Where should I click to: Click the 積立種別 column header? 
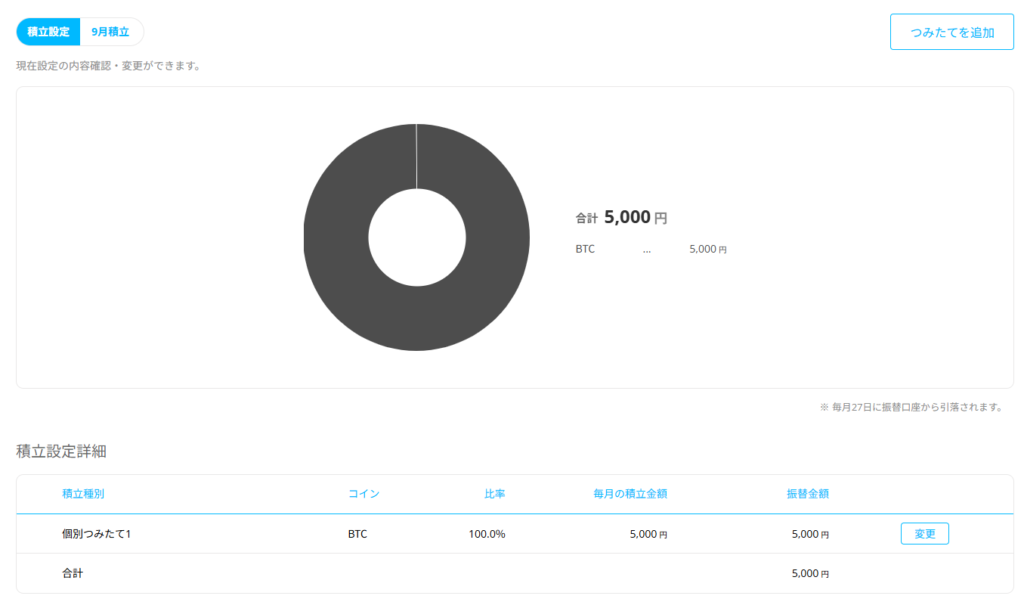(83, 494)
